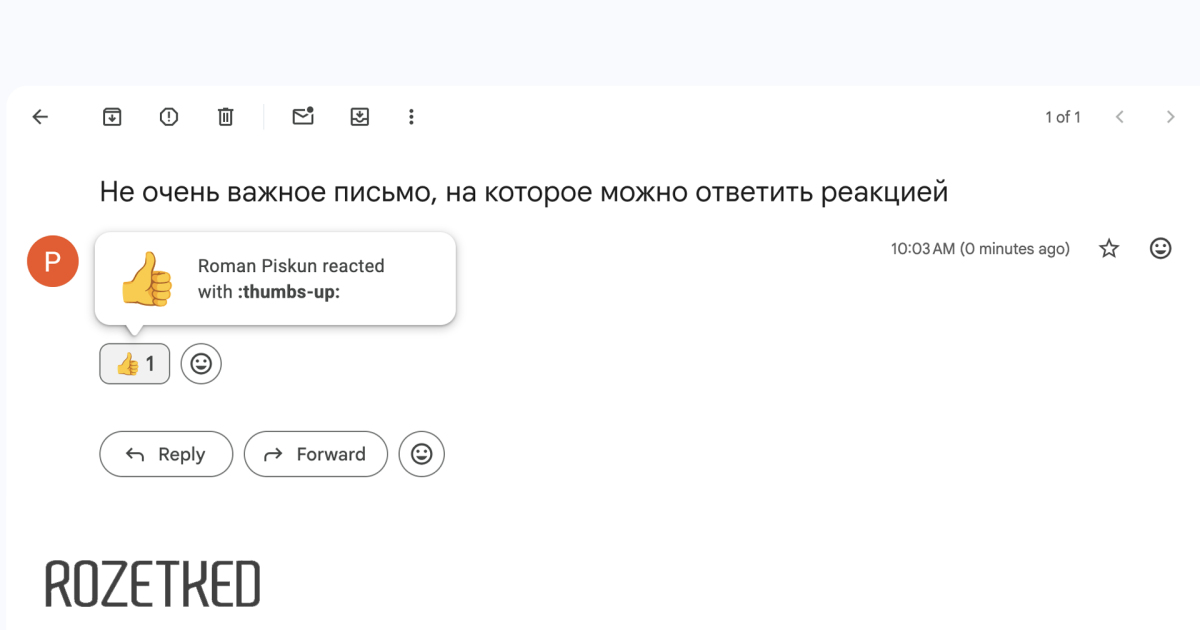
Task: Star this message
Action: tap(1109, 249)
